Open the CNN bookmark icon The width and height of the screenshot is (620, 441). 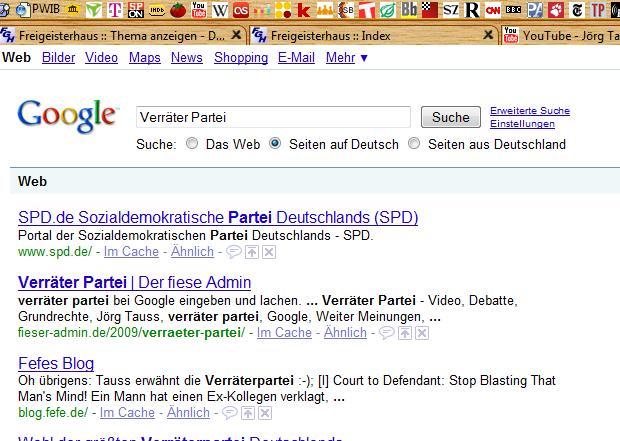coord(493,10)
